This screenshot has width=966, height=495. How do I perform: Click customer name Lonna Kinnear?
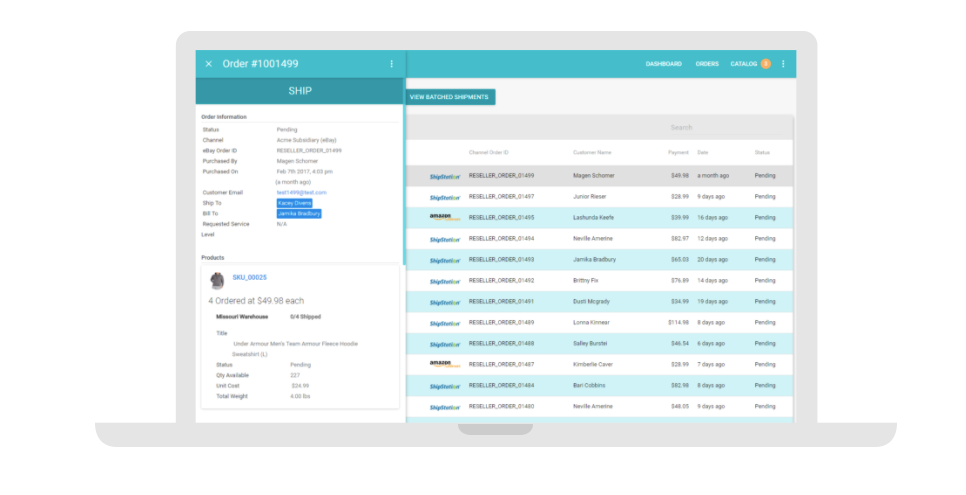[591, 322]
